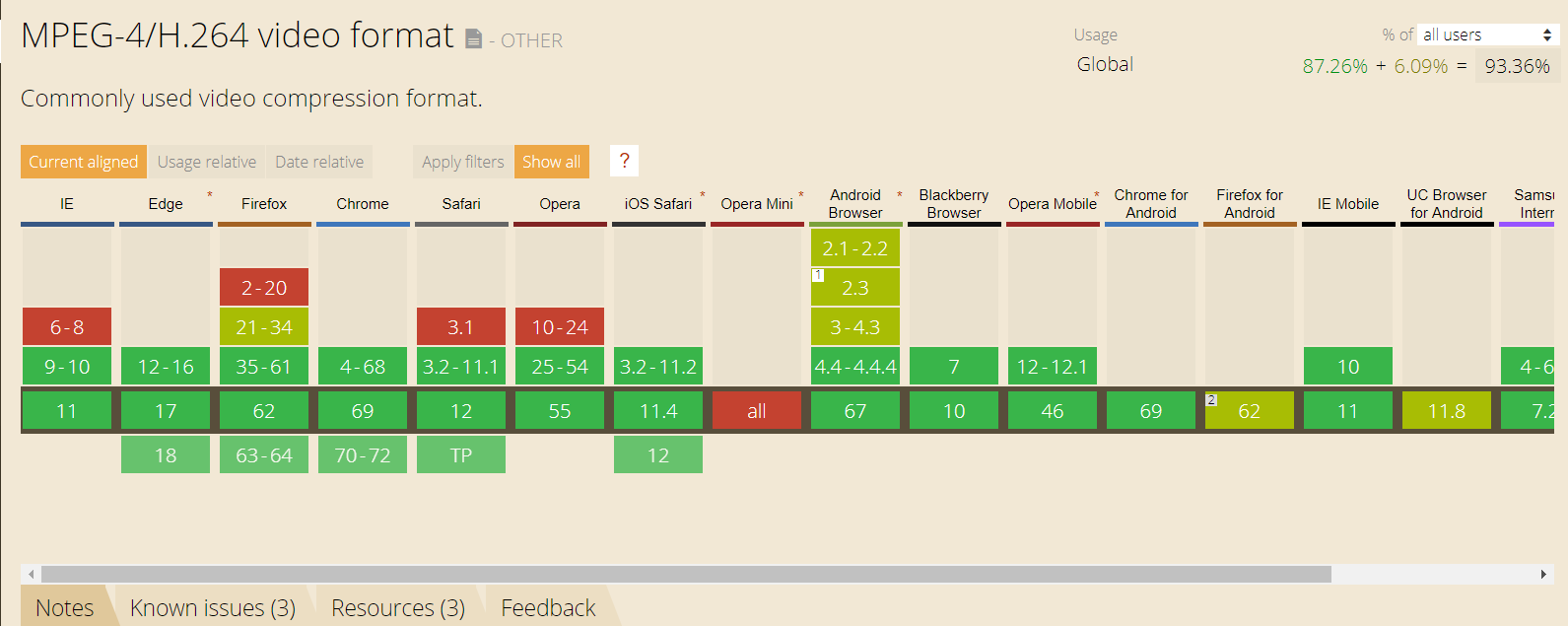Open the Resources (3) tab
This screenshot has height=626, width=1568.
pyautogui.click(x=398, y=607)
